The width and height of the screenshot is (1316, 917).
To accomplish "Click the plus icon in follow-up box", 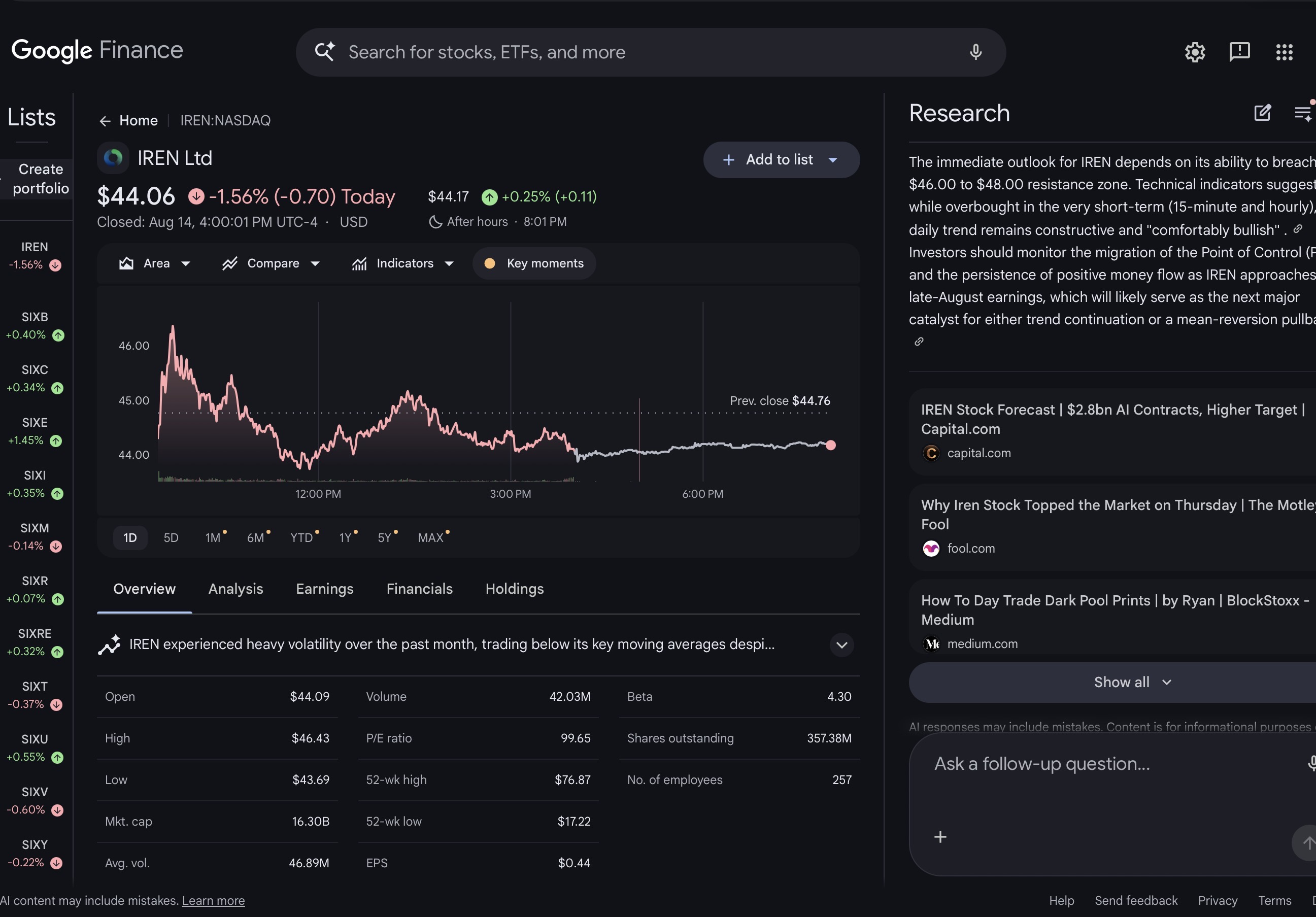I will point(940,837).
